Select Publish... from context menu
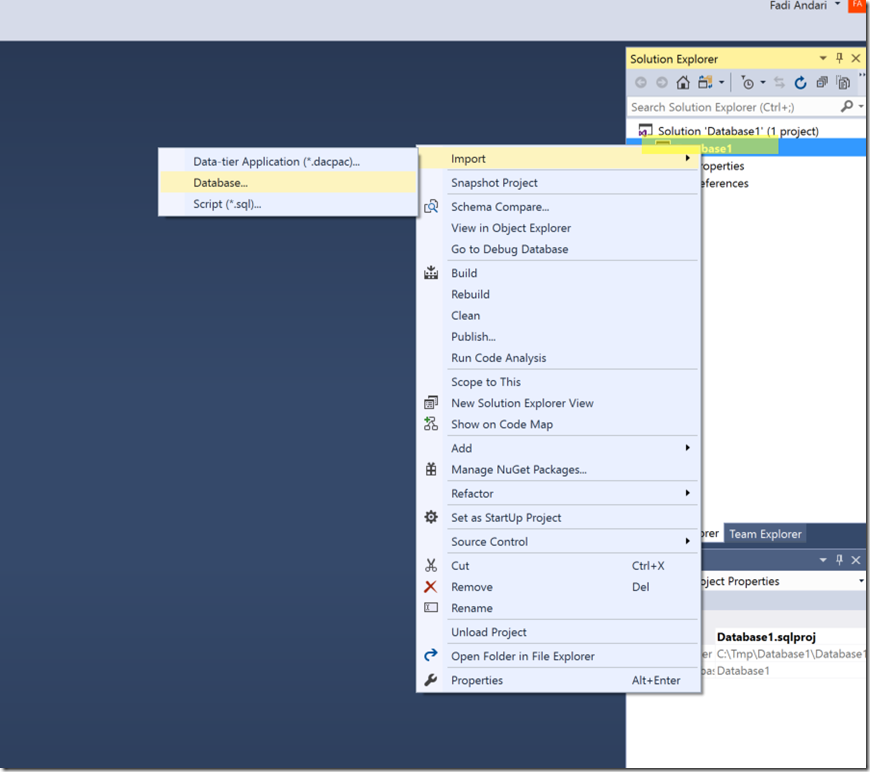The image size is (870, 772). [559, 336]
